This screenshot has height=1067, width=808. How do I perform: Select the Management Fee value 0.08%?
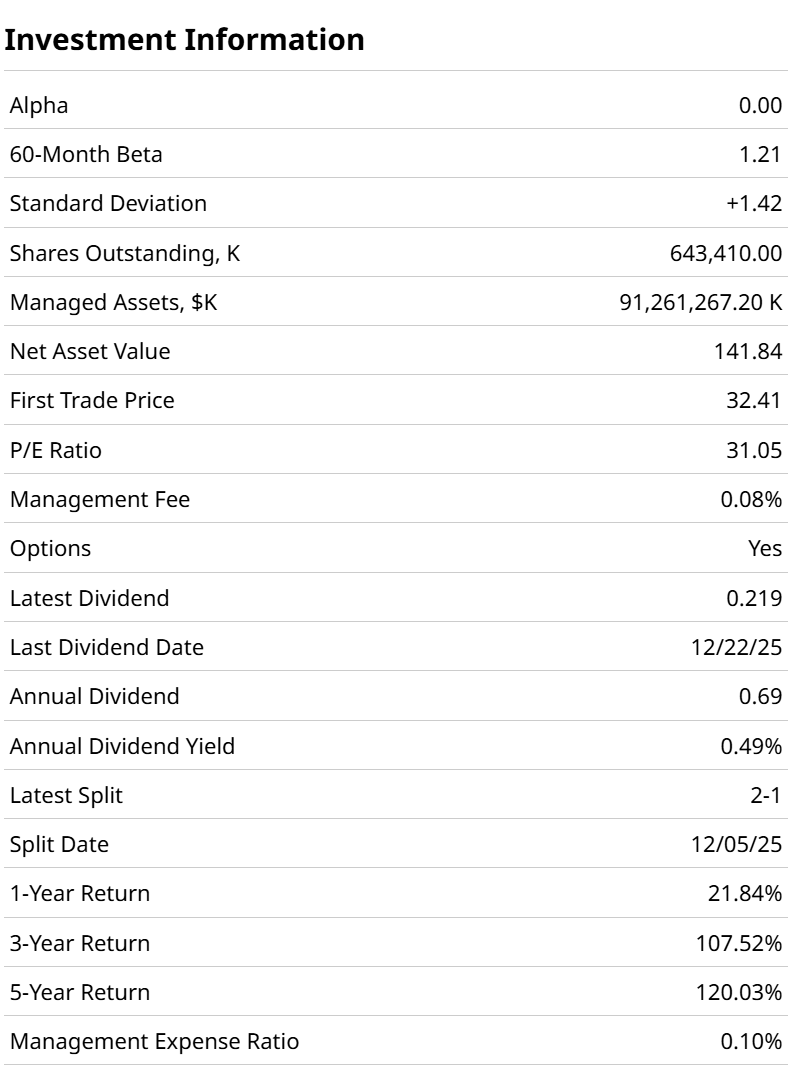click(x=751, y=499)
